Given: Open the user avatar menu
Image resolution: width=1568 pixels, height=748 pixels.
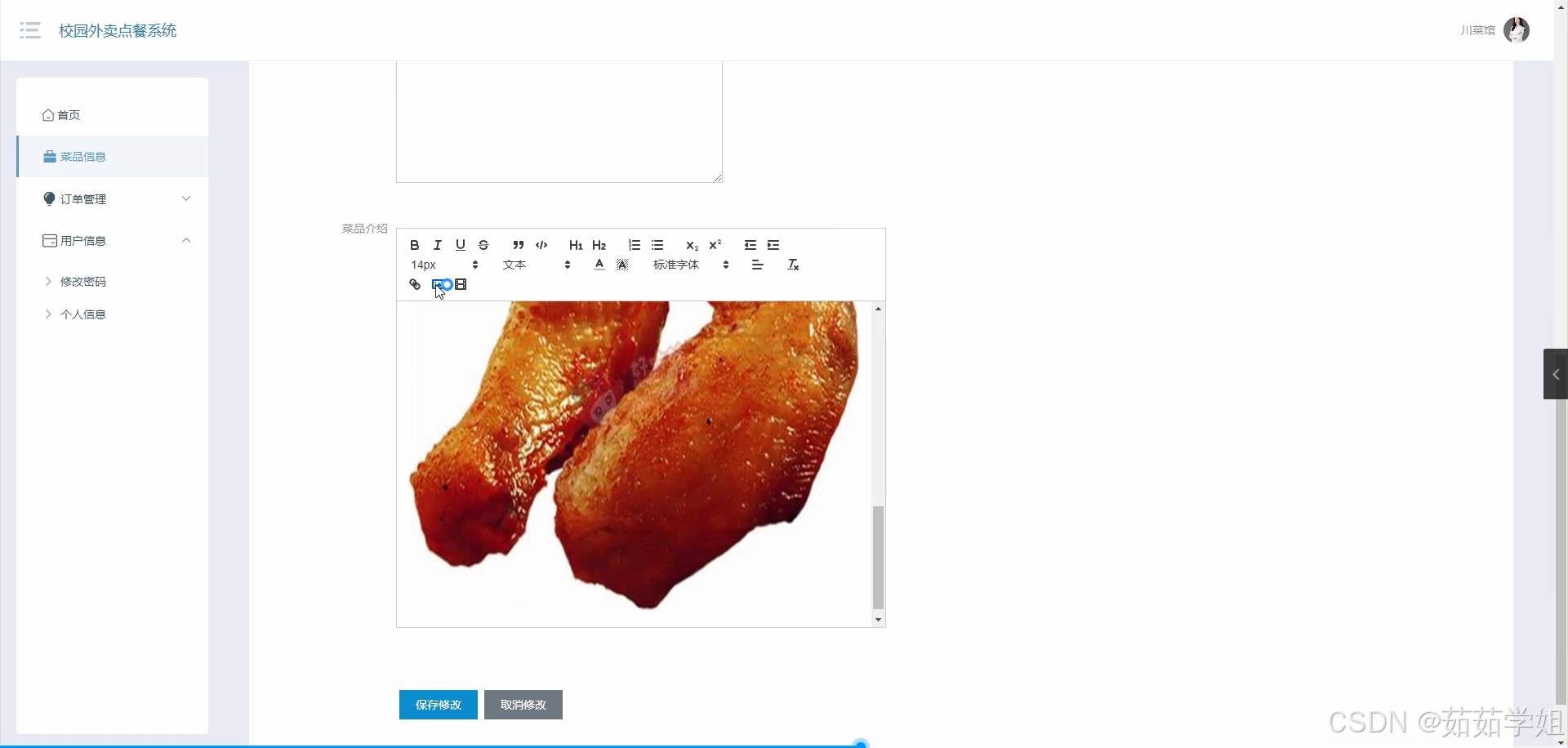Looking at the screenshot, I should (1517, 30).
